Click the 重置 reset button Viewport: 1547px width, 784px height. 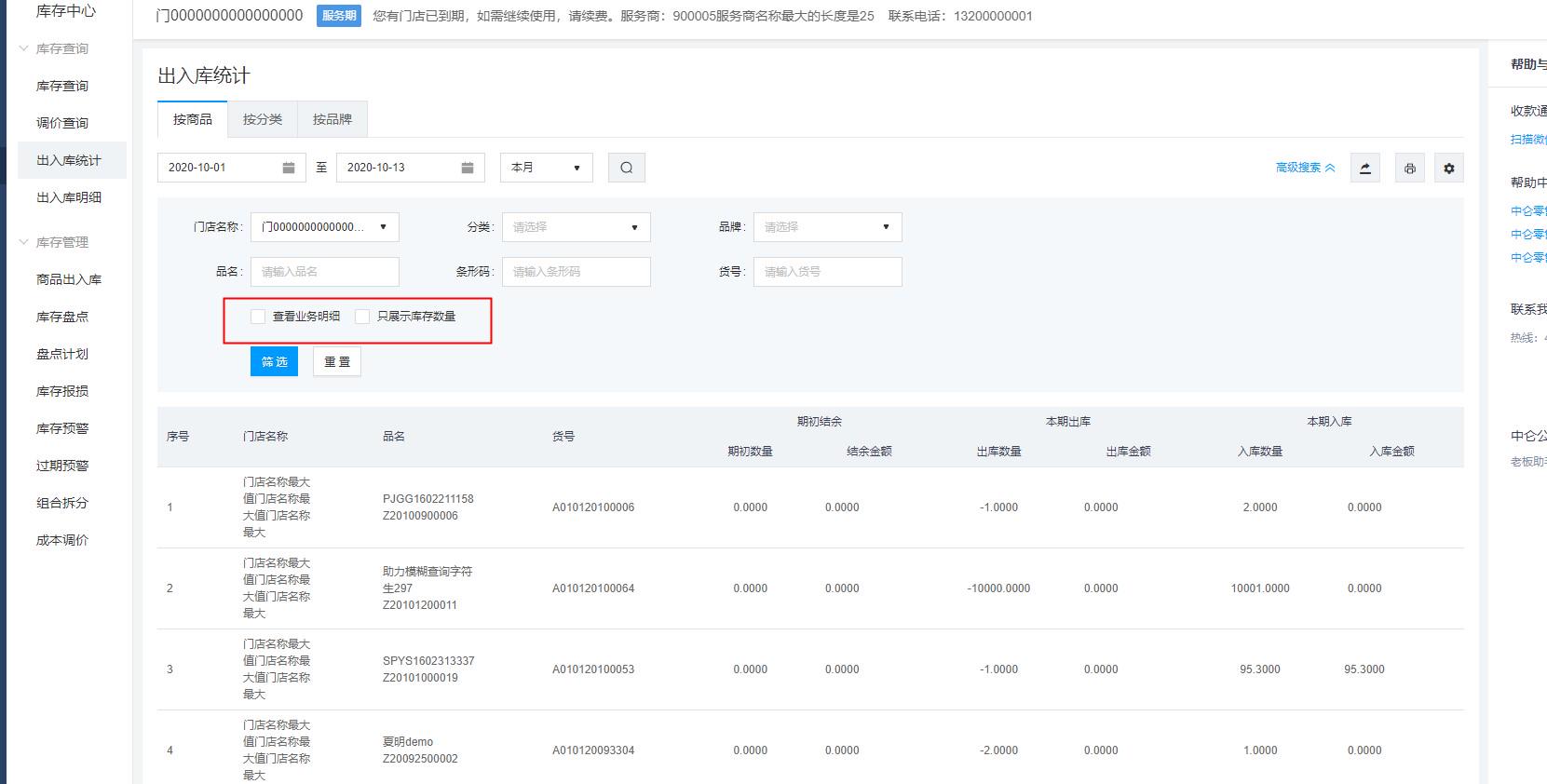point(336,361)
